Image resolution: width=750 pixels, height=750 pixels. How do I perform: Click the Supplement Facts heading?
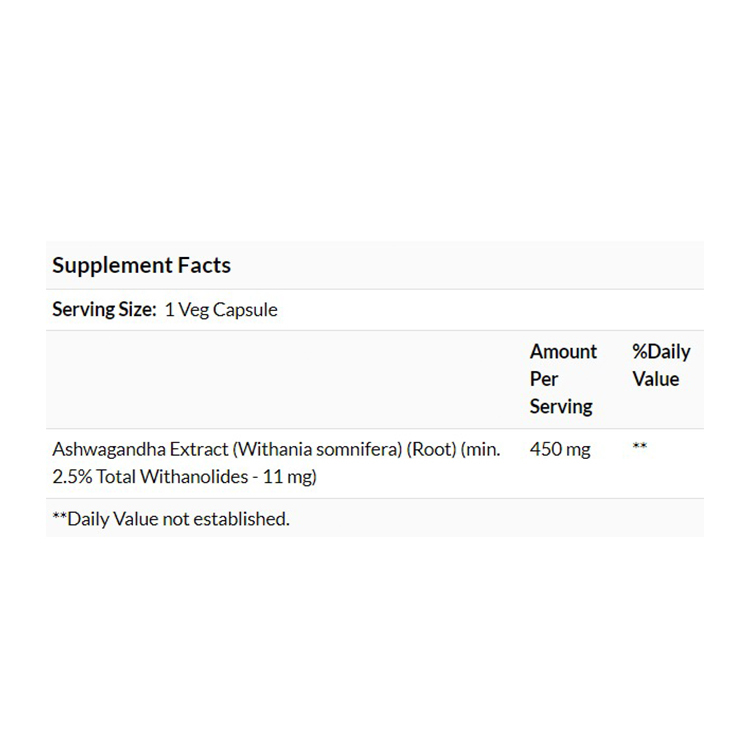(141, 266)
